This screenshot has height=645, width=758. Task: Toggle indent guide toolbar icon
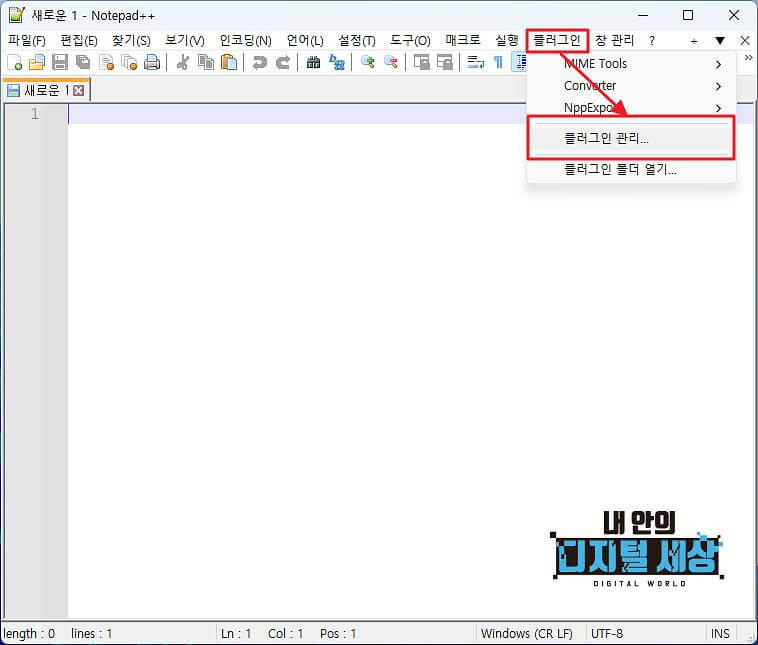pyautogui.click(x=519, y=62)
